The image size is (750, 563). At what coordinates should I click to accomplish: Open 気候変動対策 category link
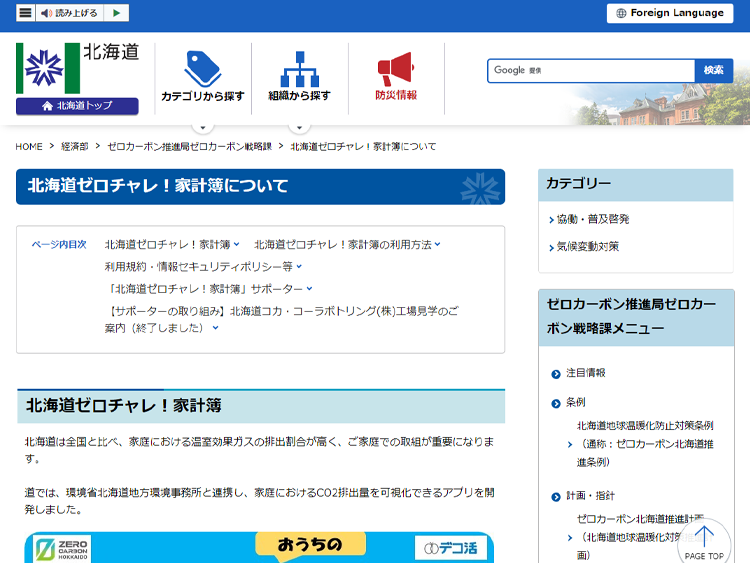587,246
